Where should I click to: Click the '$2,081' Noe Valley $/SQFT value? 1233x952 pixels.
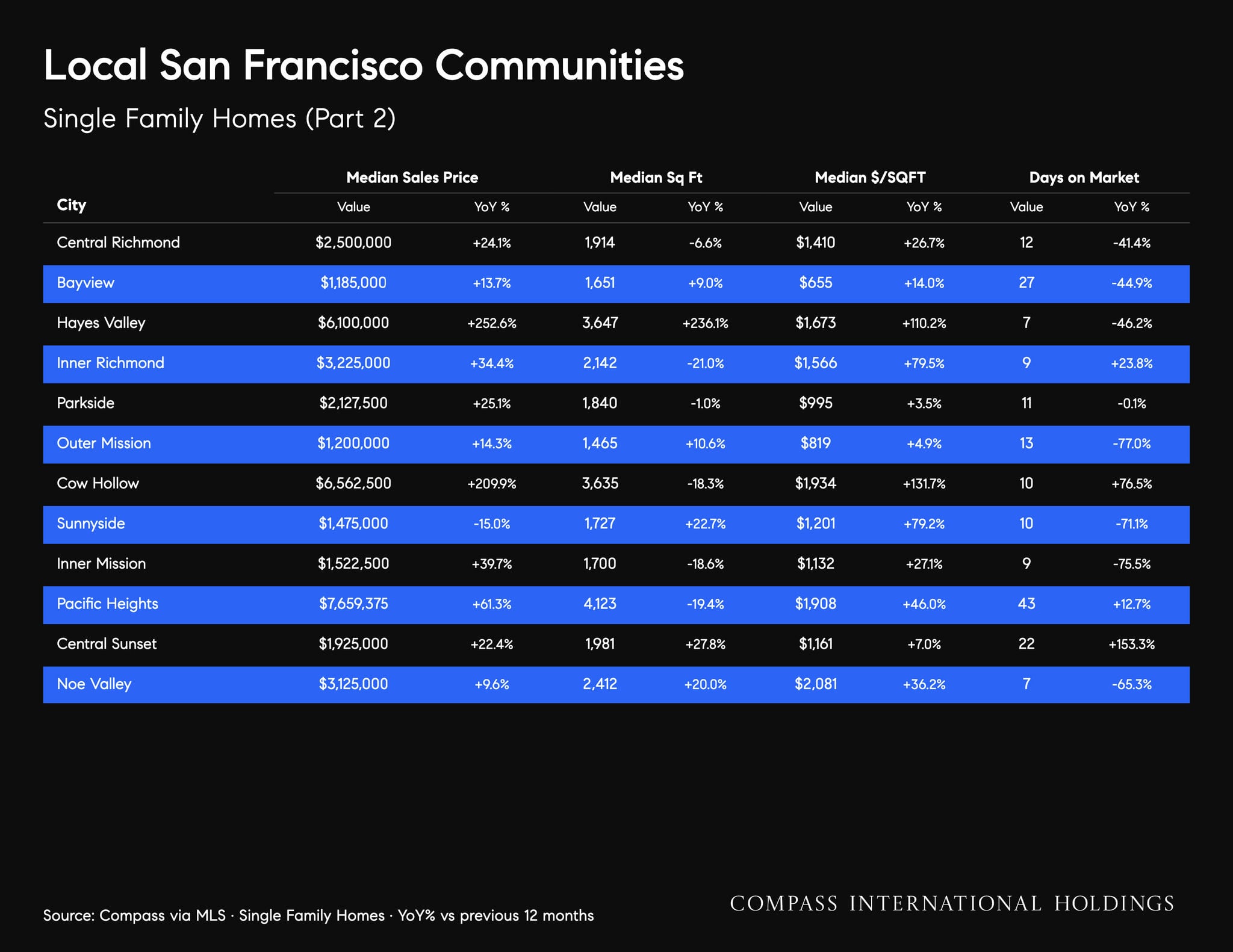816,684
